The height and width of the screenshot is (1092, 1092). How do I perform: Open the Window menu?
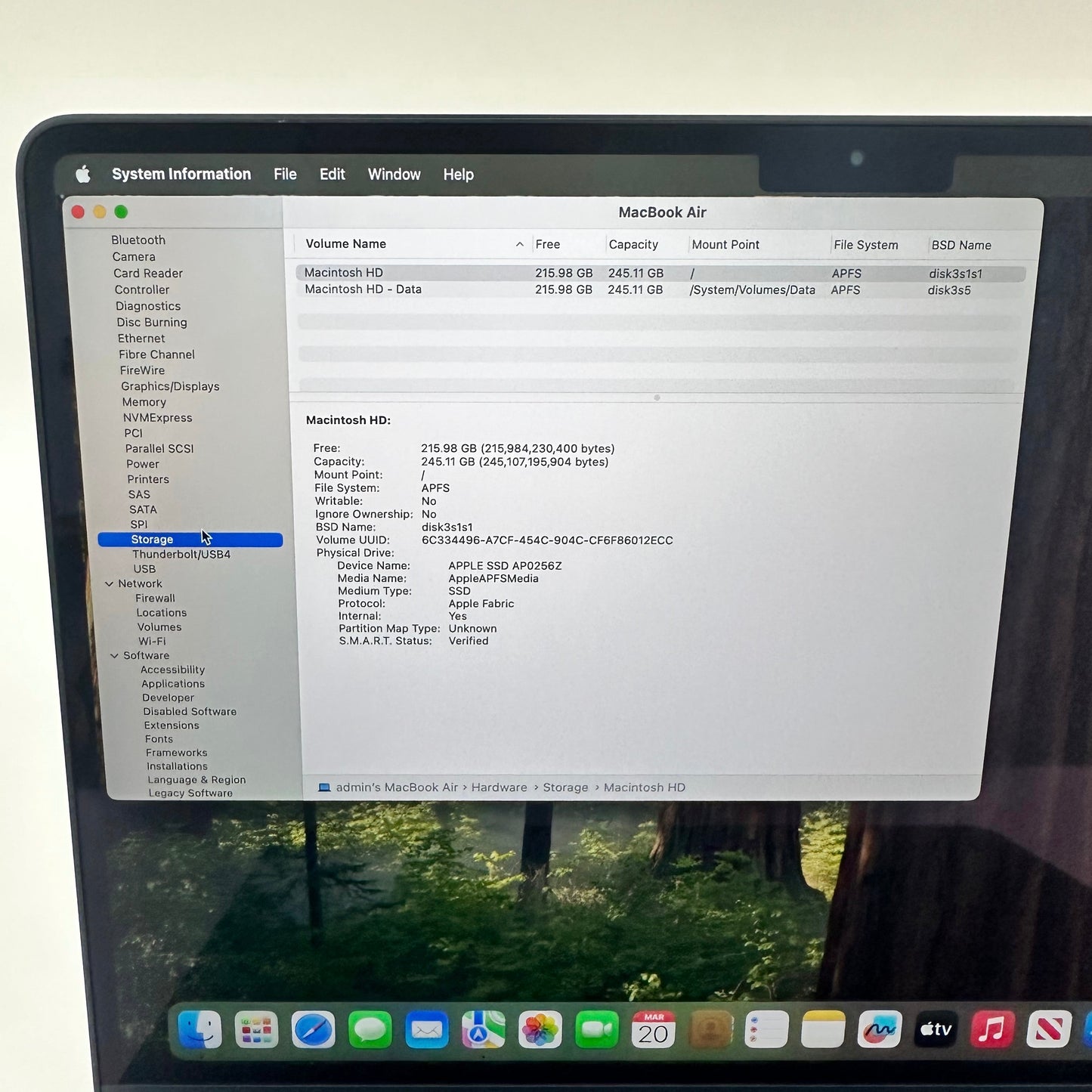coord(394,174)
